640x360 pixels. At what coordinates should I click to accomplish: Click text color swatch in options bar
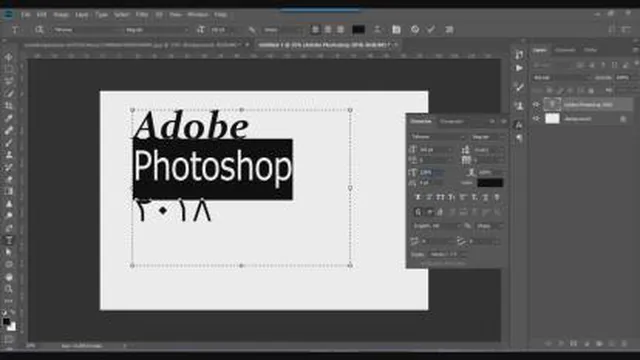point(358,29)
